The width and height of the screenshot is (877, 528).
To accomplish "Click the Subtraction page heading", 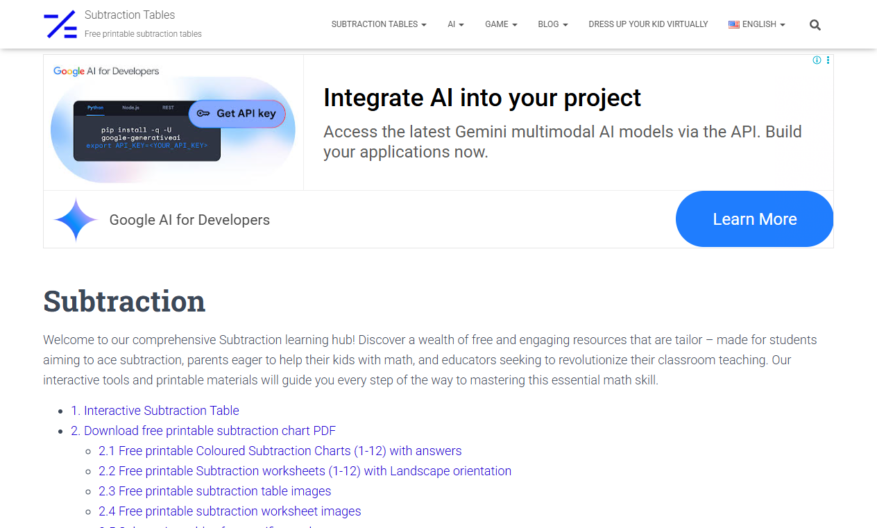I will (x=124, y=301).
